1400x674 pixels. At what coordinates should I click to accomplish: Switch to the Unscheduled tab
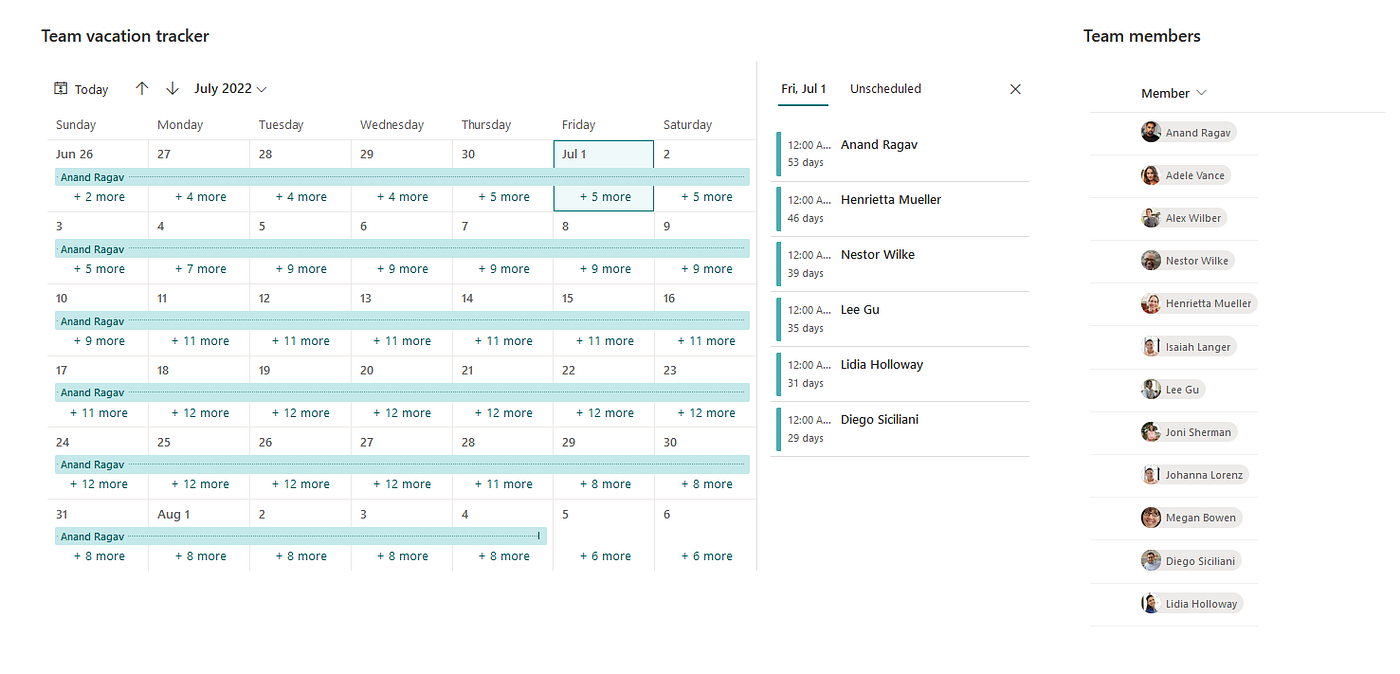click(x=885, y=88)
